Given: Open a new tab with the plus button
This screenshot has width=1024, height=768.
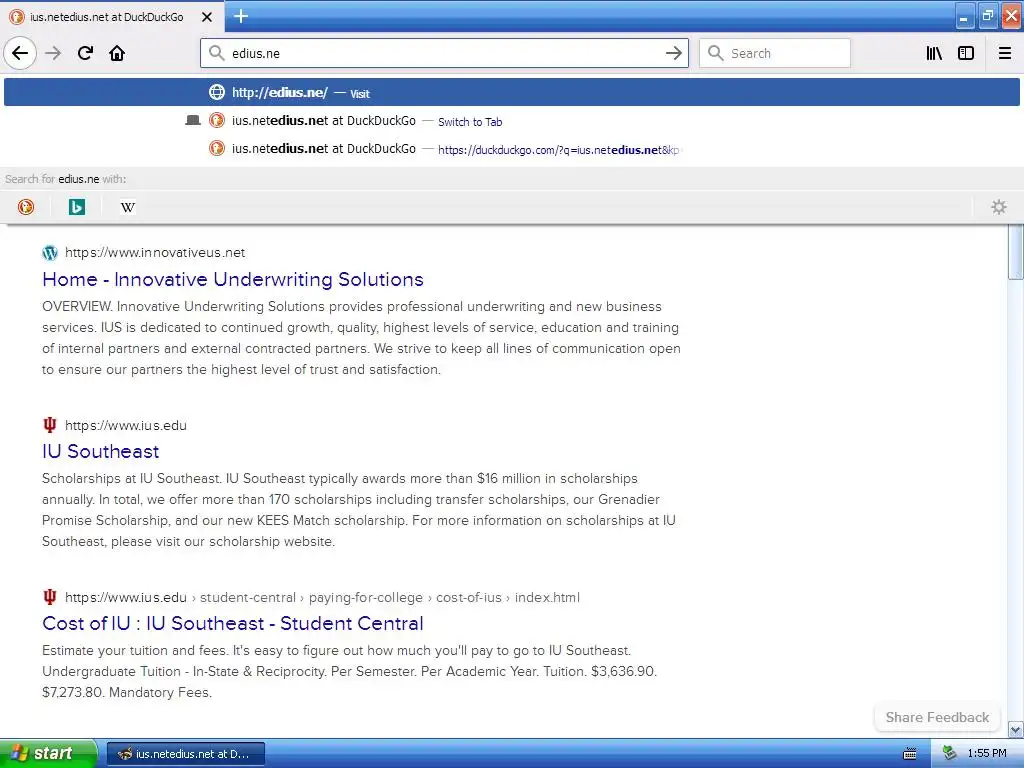Looking at the screenshot, I should coord(241,16).
